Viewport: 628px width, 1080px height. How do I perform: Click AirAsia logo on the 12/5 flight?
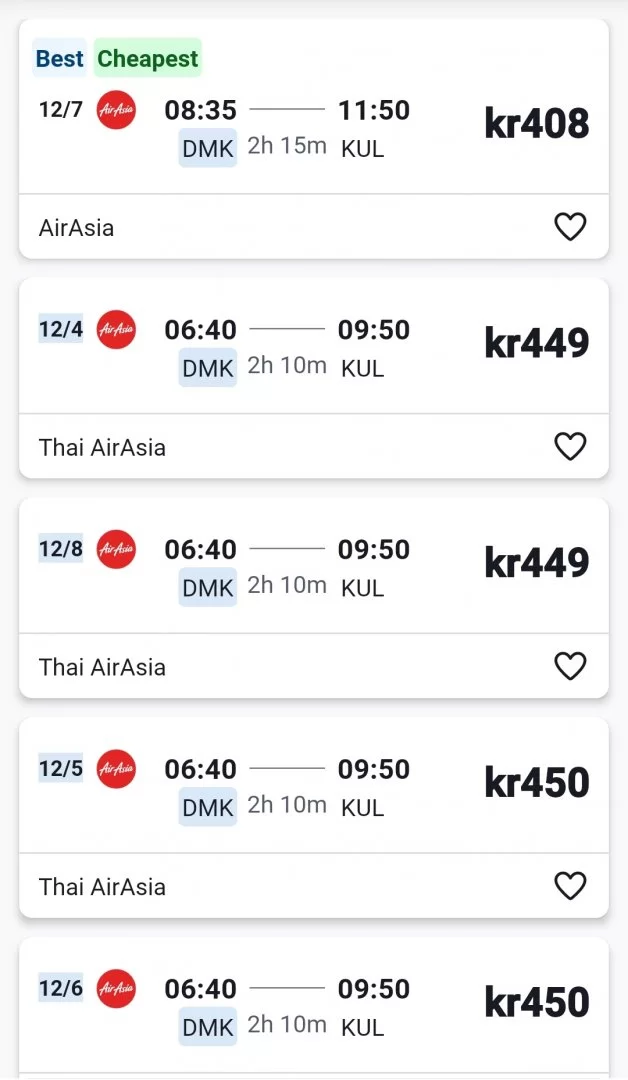coord(116,769)
